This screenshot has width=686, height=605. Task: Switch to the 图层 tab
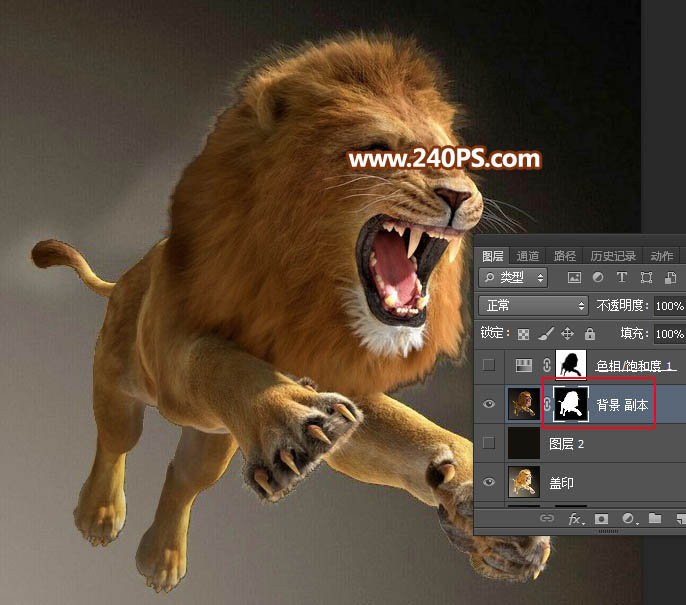[492, 256]
